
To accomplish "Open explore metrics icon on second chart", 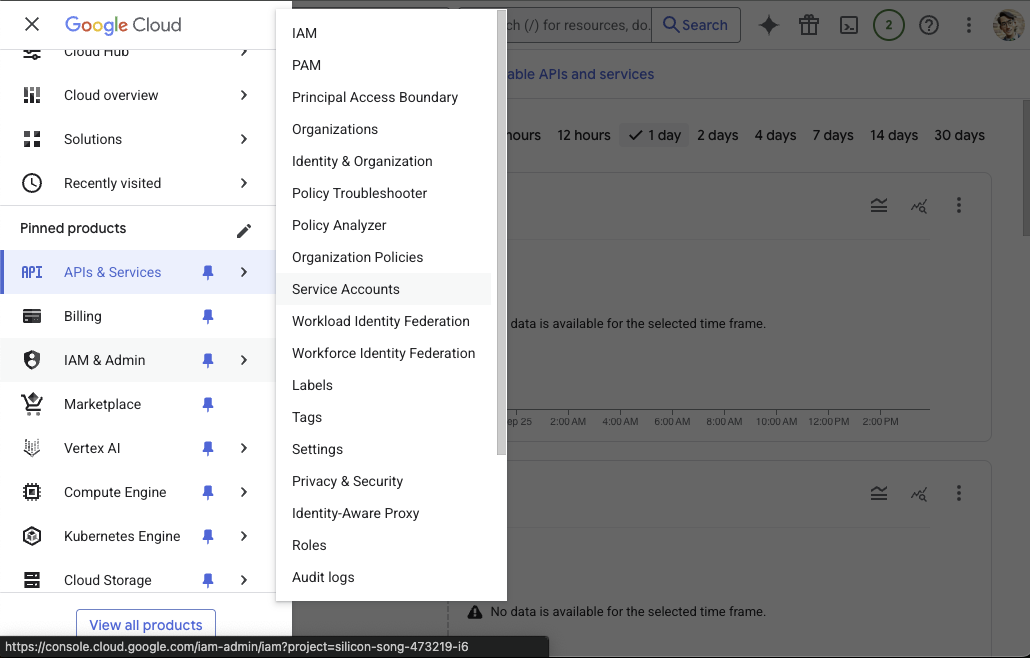I will click(919, 494).
